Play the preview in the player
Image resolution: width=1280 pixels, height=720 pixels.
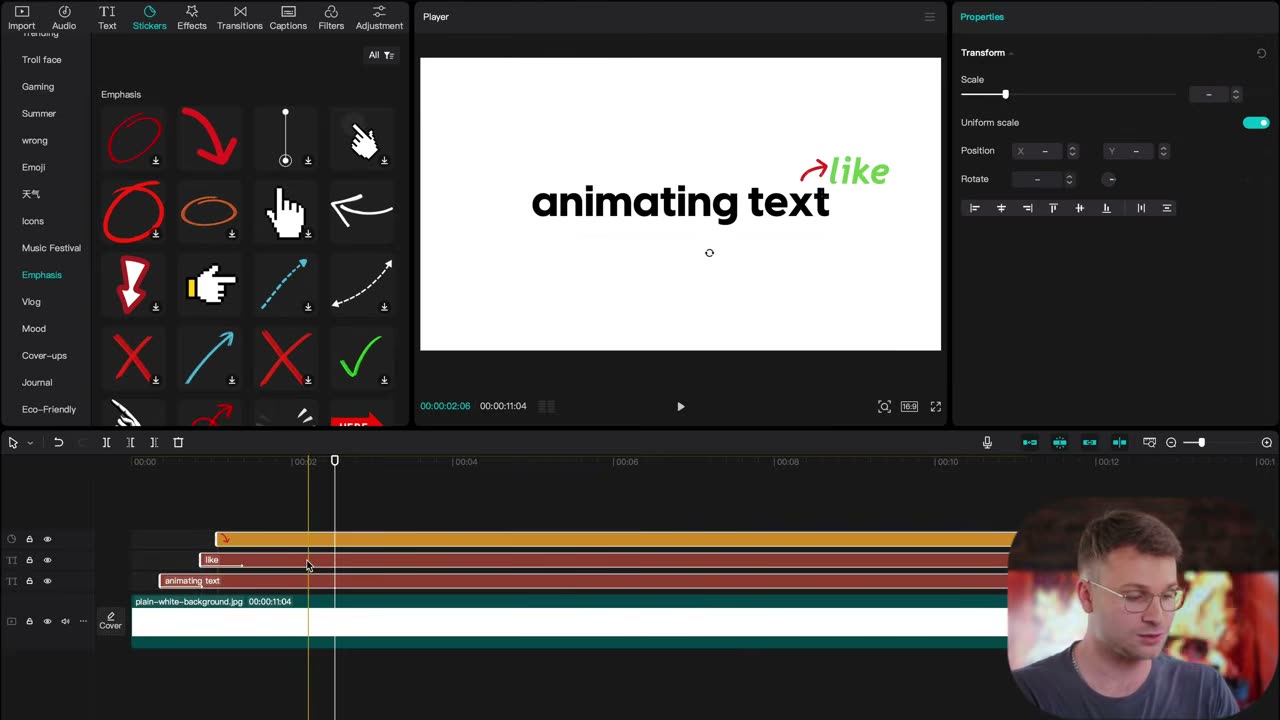tap(681, 407)
